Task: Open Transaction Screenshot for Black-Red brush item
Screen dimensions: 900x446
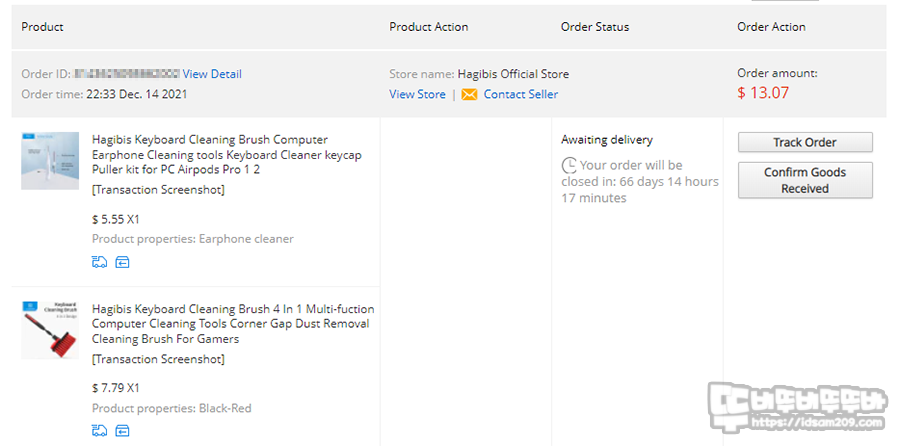Action: [158, 359]
